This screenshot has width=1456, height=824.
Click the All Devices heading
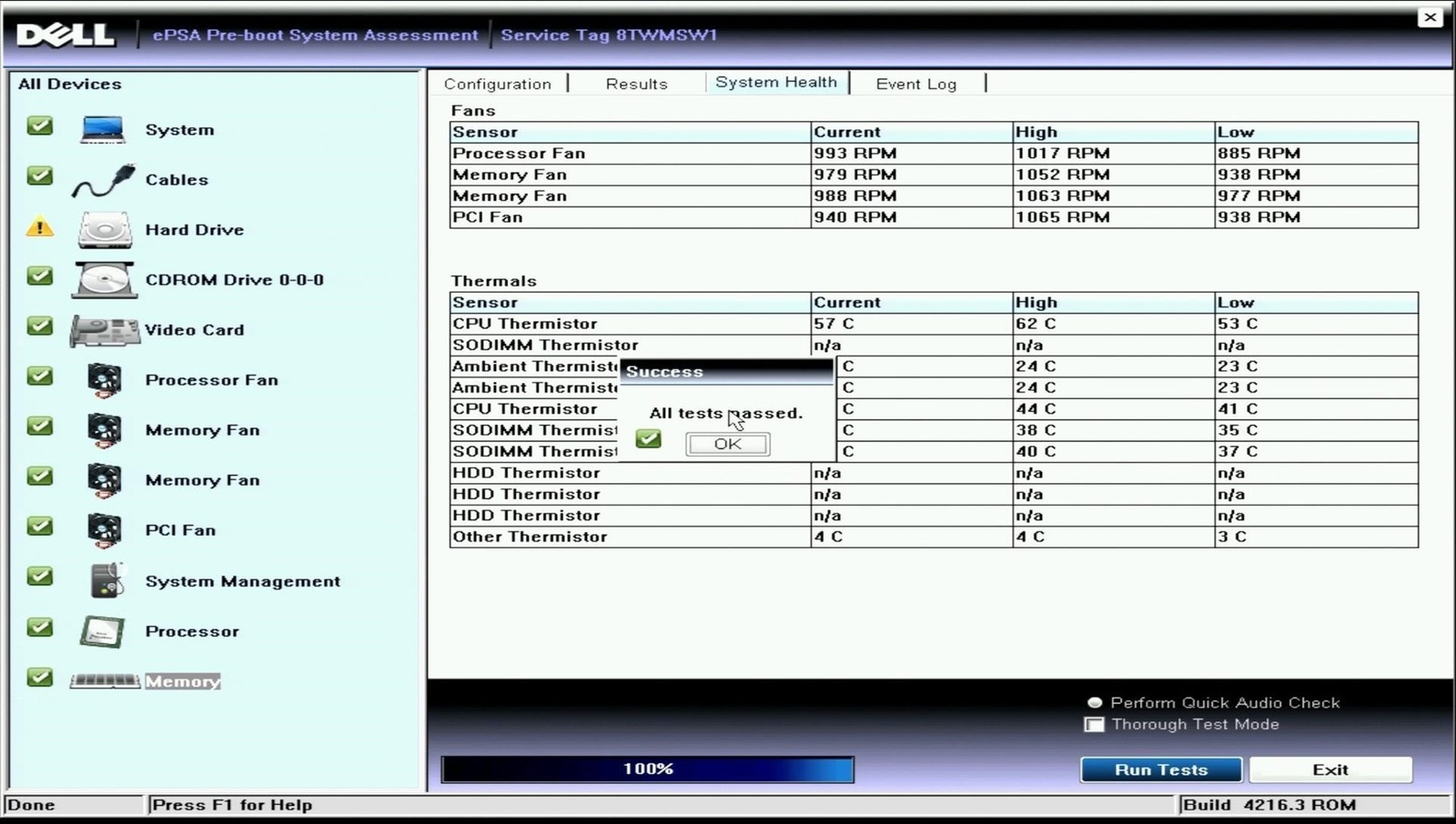coord(70,84)
